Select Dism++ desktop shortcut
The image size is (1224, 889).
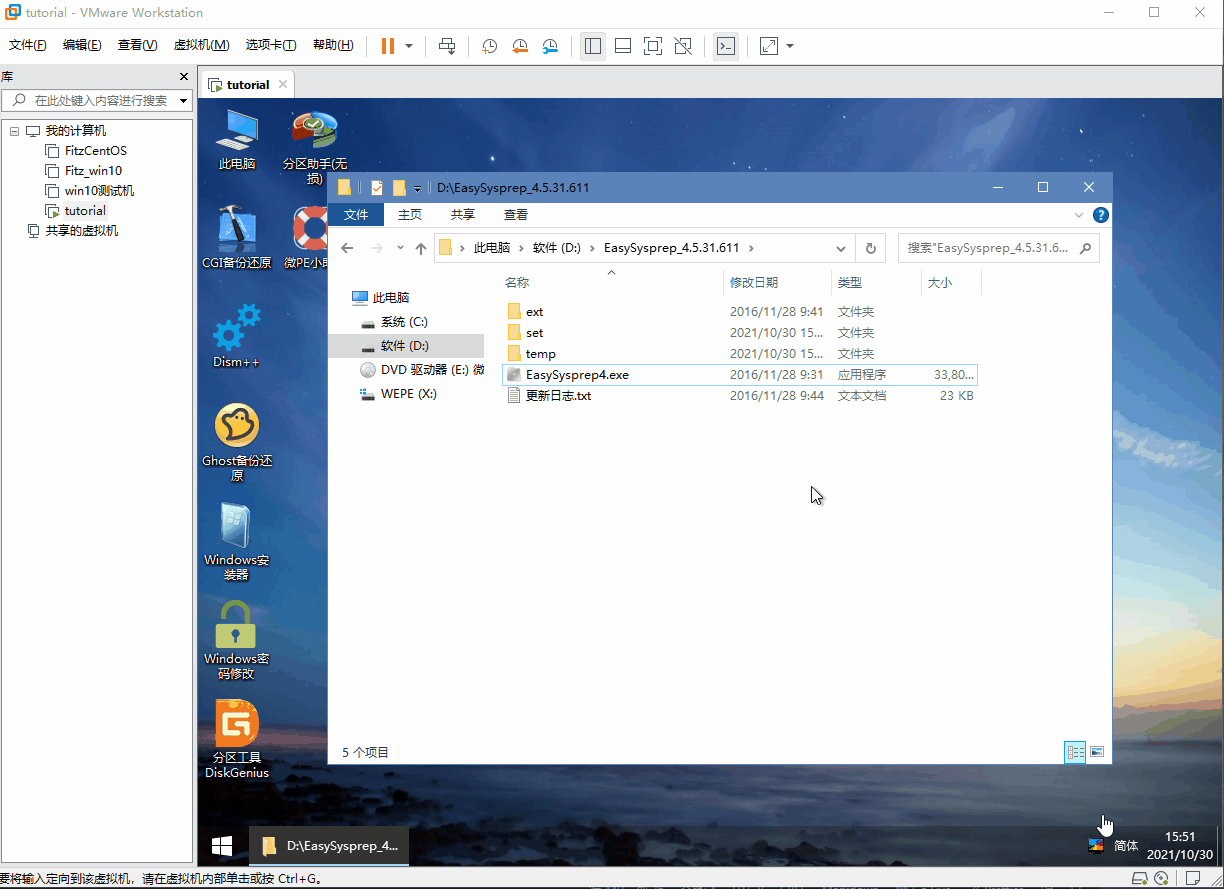[x=237, y=333]
